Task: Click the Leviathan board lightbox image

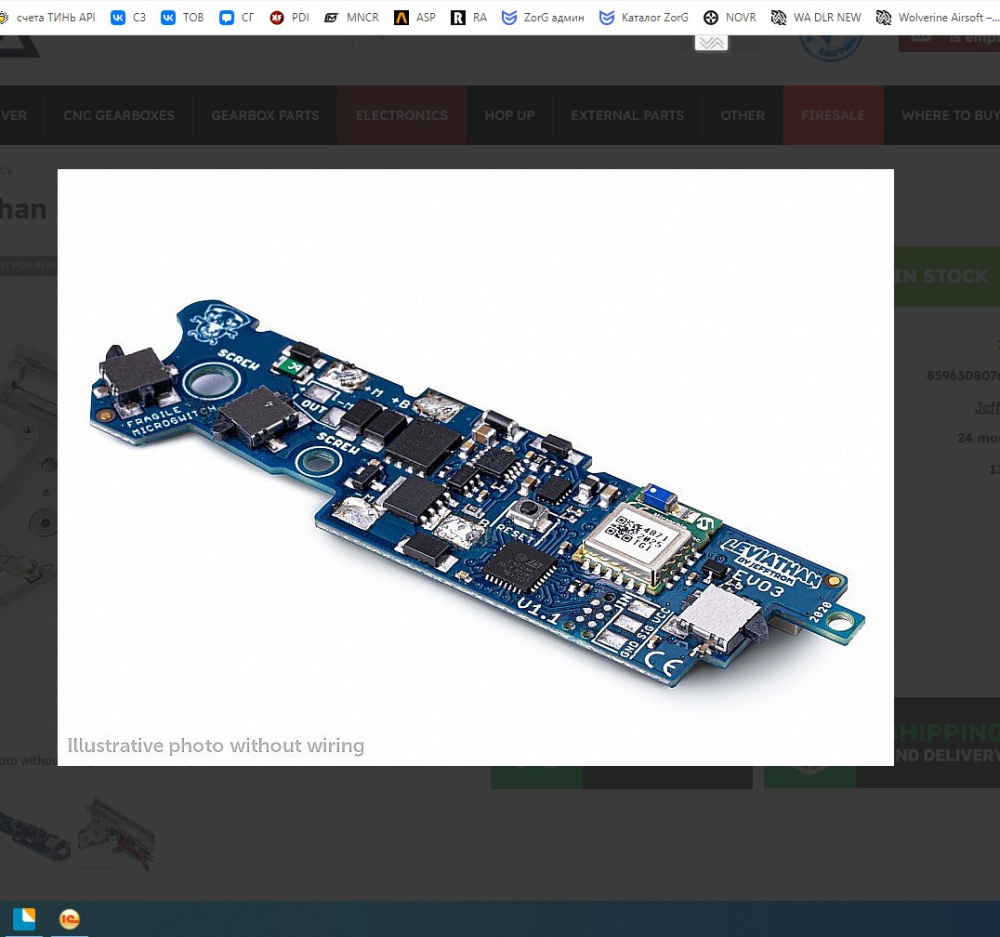Action: pyautogui.click(x=476, y=467)
